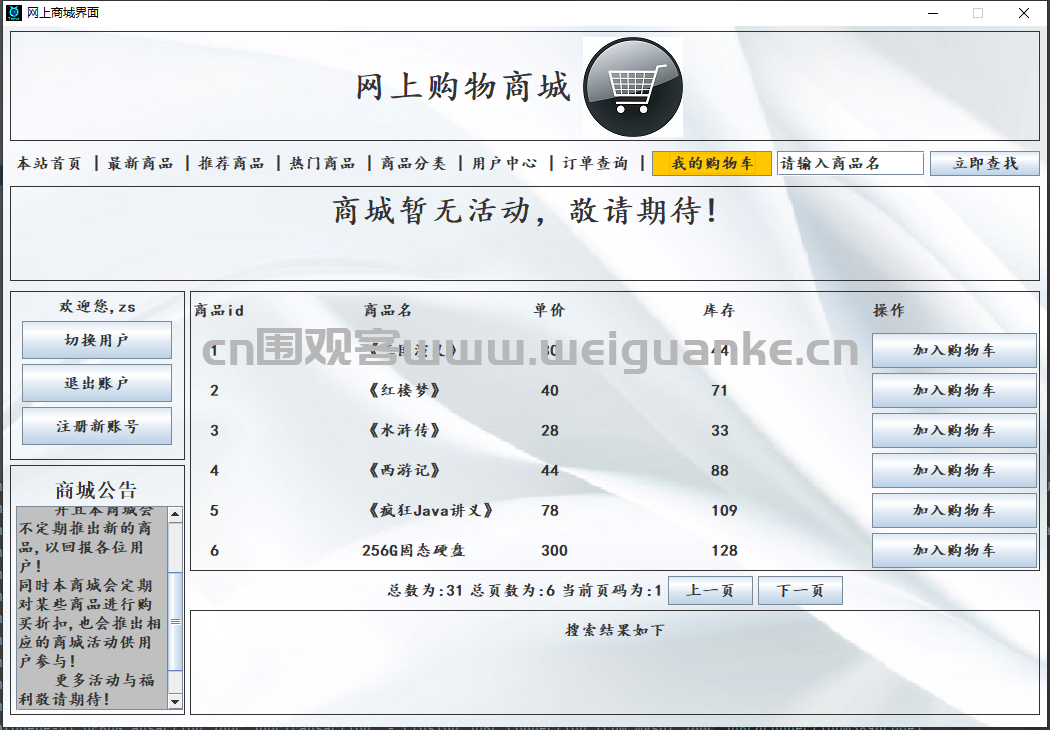Go to 用户中心

(x=504, y=163)
